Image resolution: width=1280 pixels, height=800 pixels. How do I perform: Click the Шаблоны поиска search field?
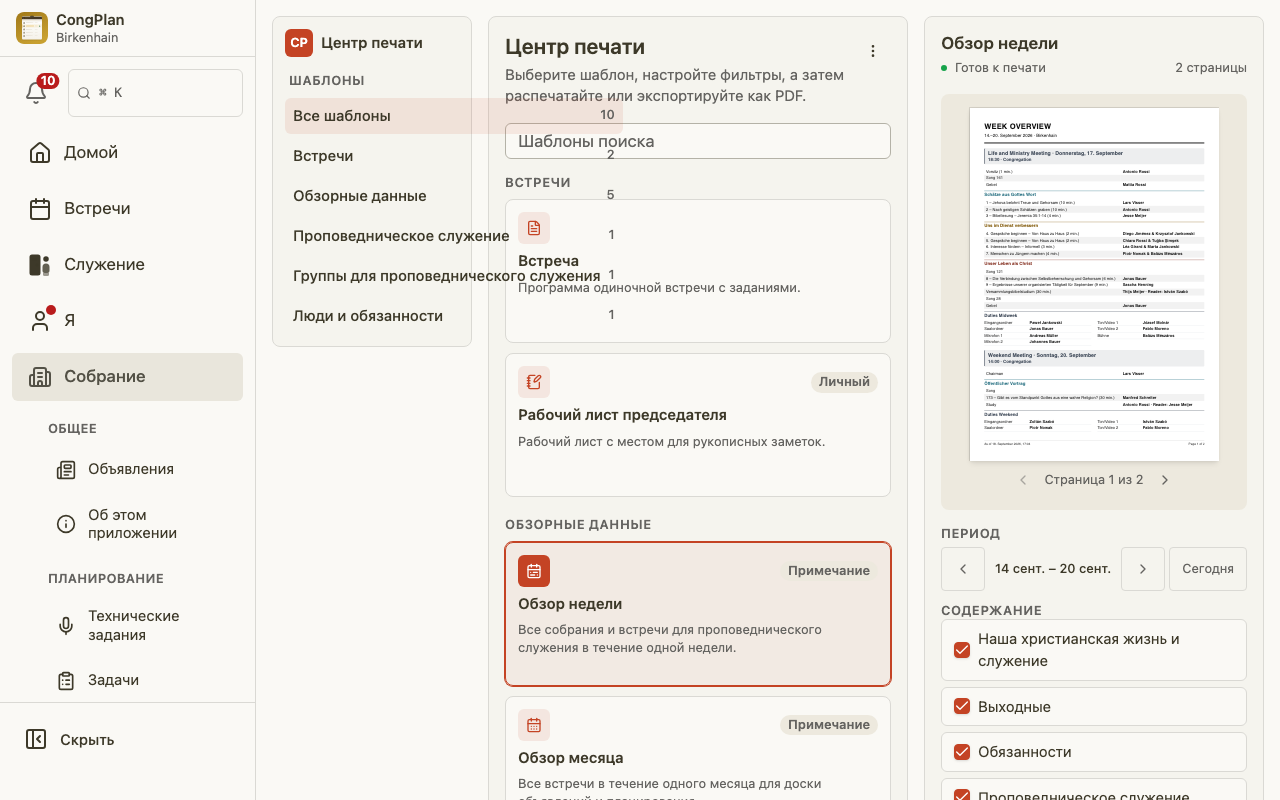[x=698, y=141]
